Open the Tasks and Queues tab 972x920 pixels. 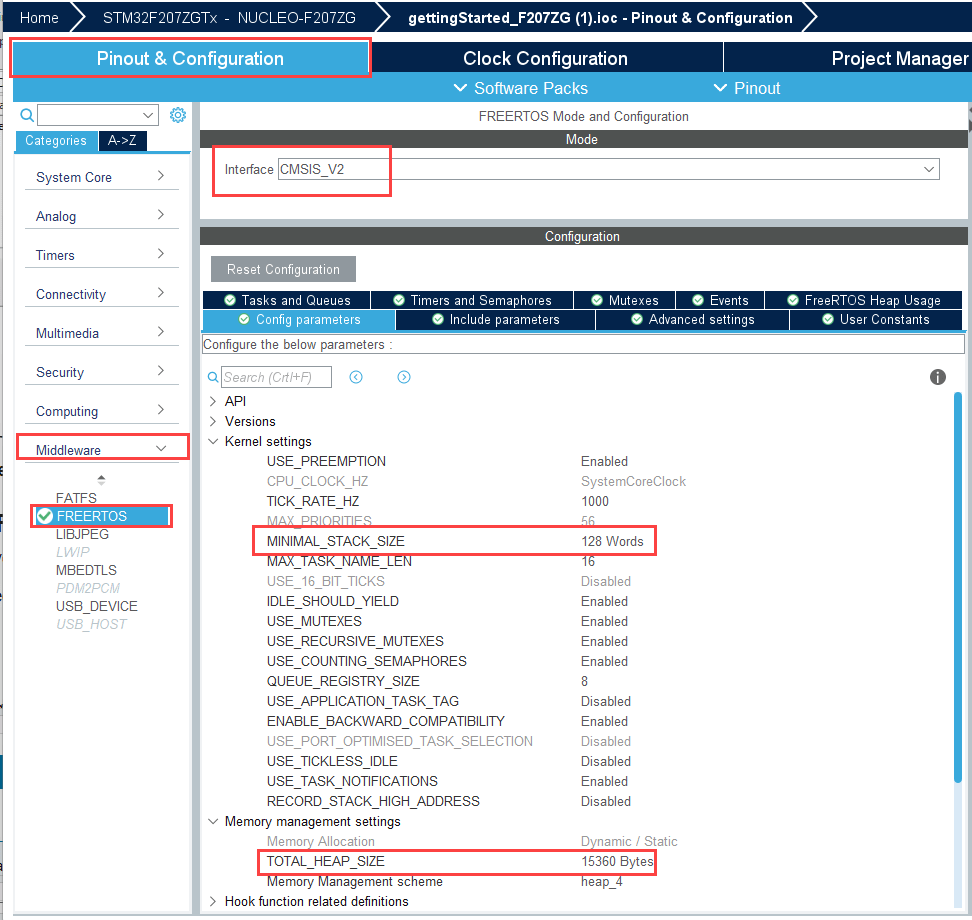coord(287,300)
